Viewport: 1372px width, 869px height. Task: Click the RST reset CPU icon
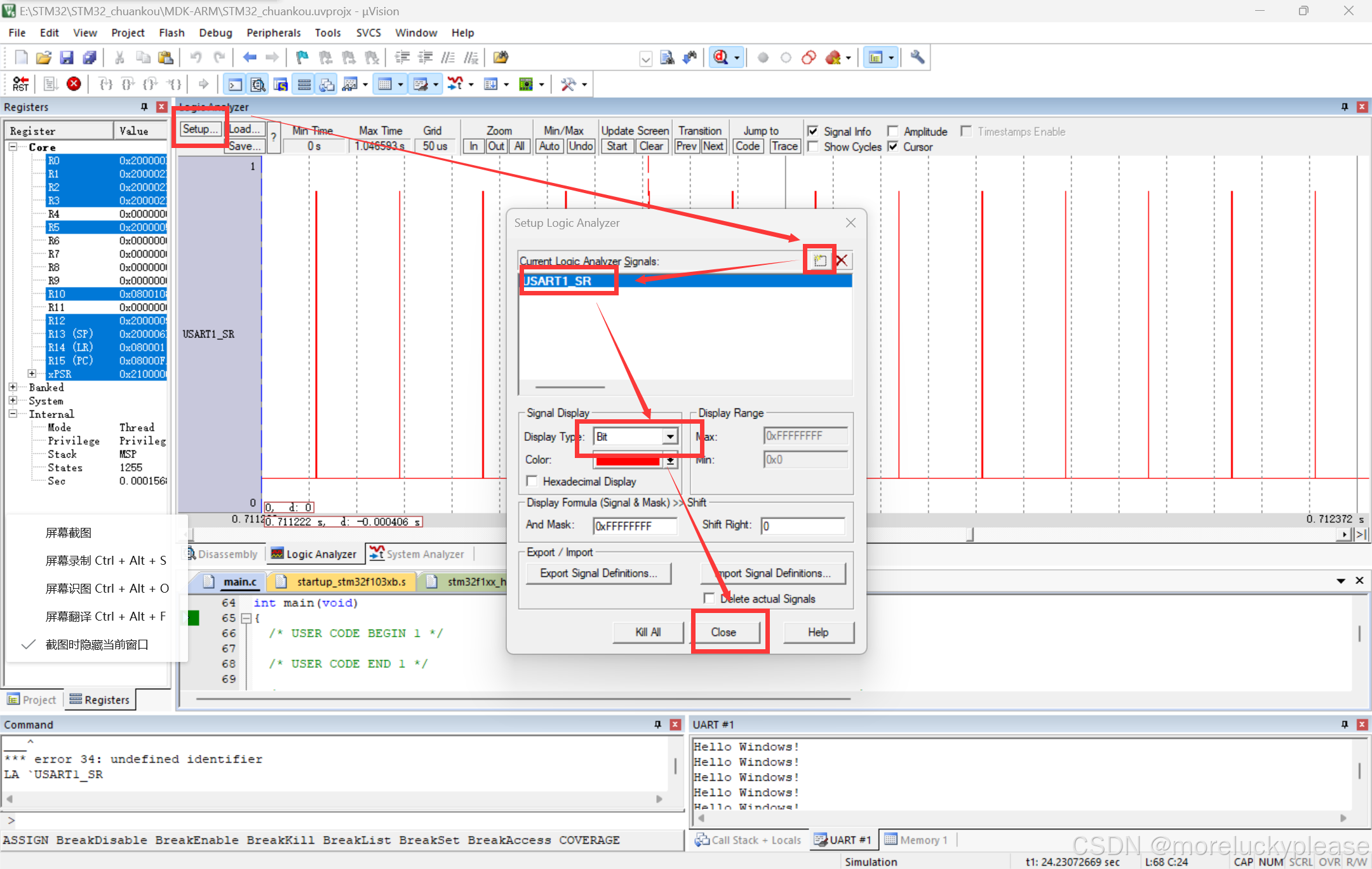(20, 84)
